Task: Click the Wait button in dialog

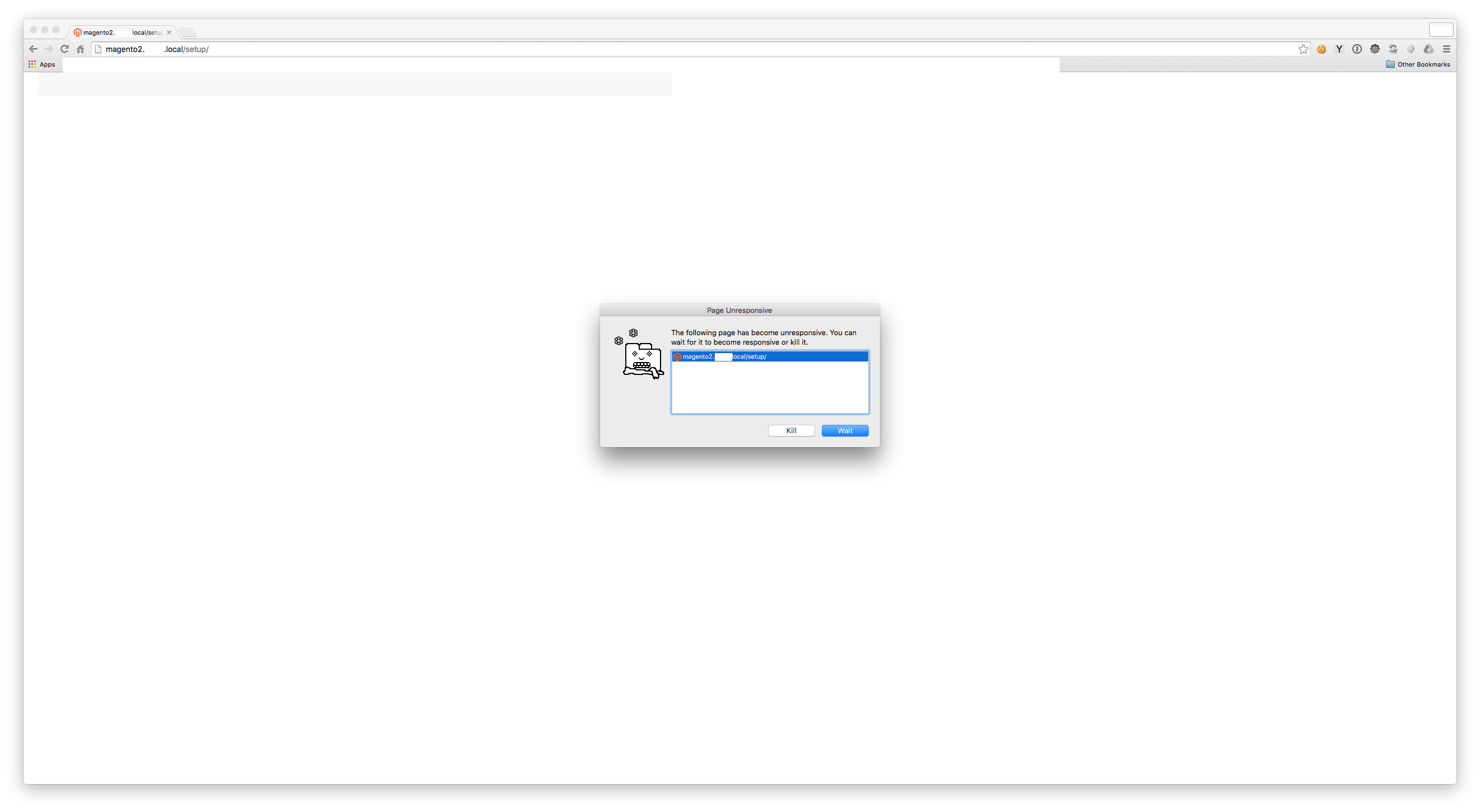Action: point(845,430)
